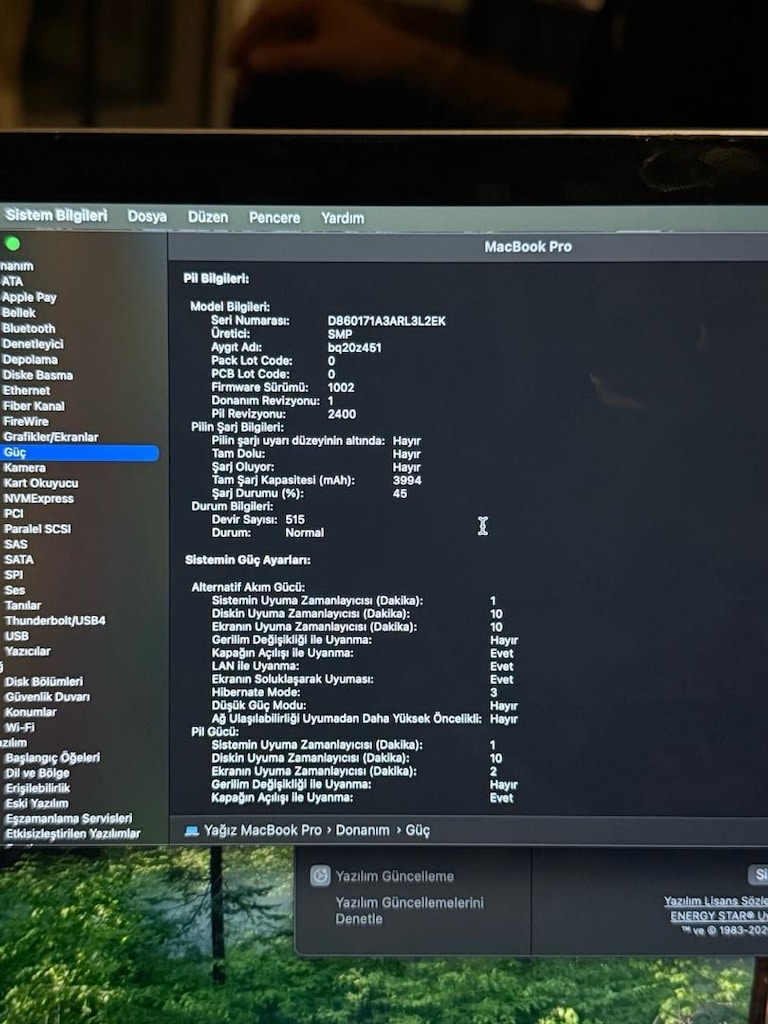
Task: Click Donanım in the path bar
Action: click(x=362, y=830)
